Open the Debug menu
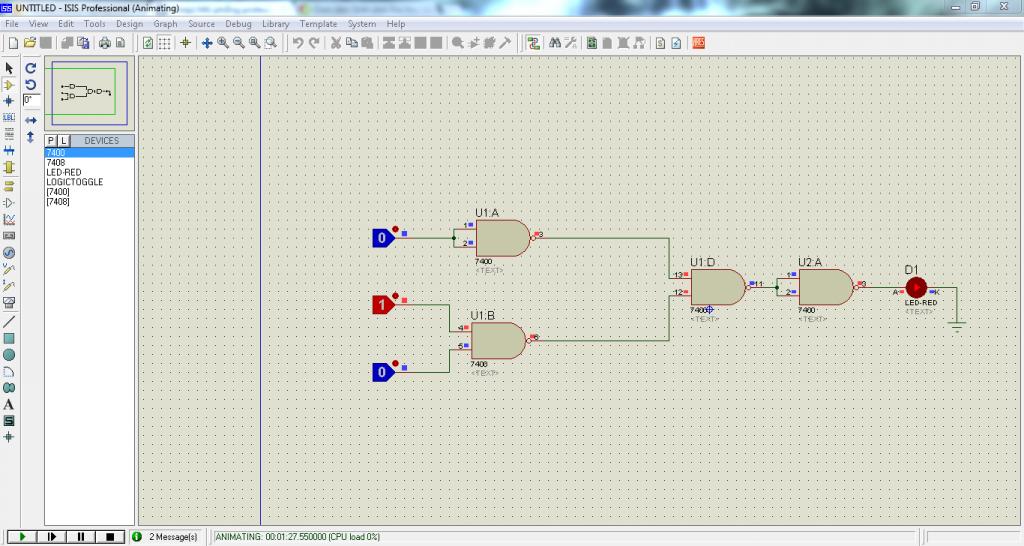Viewport: 1024px width, 546px height. tap(238, 23)
